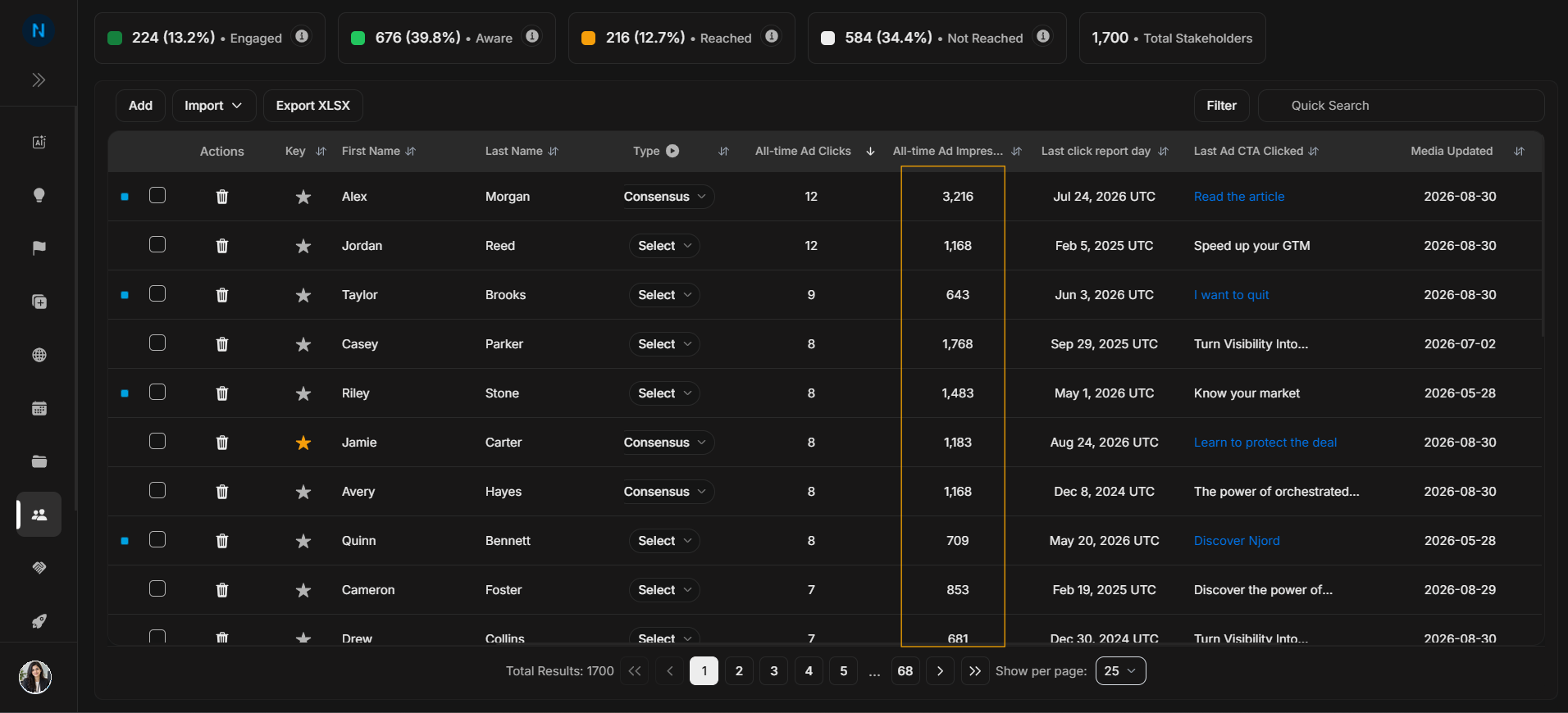Open type Select dropdown for Cameron Foster

(664, 590)
